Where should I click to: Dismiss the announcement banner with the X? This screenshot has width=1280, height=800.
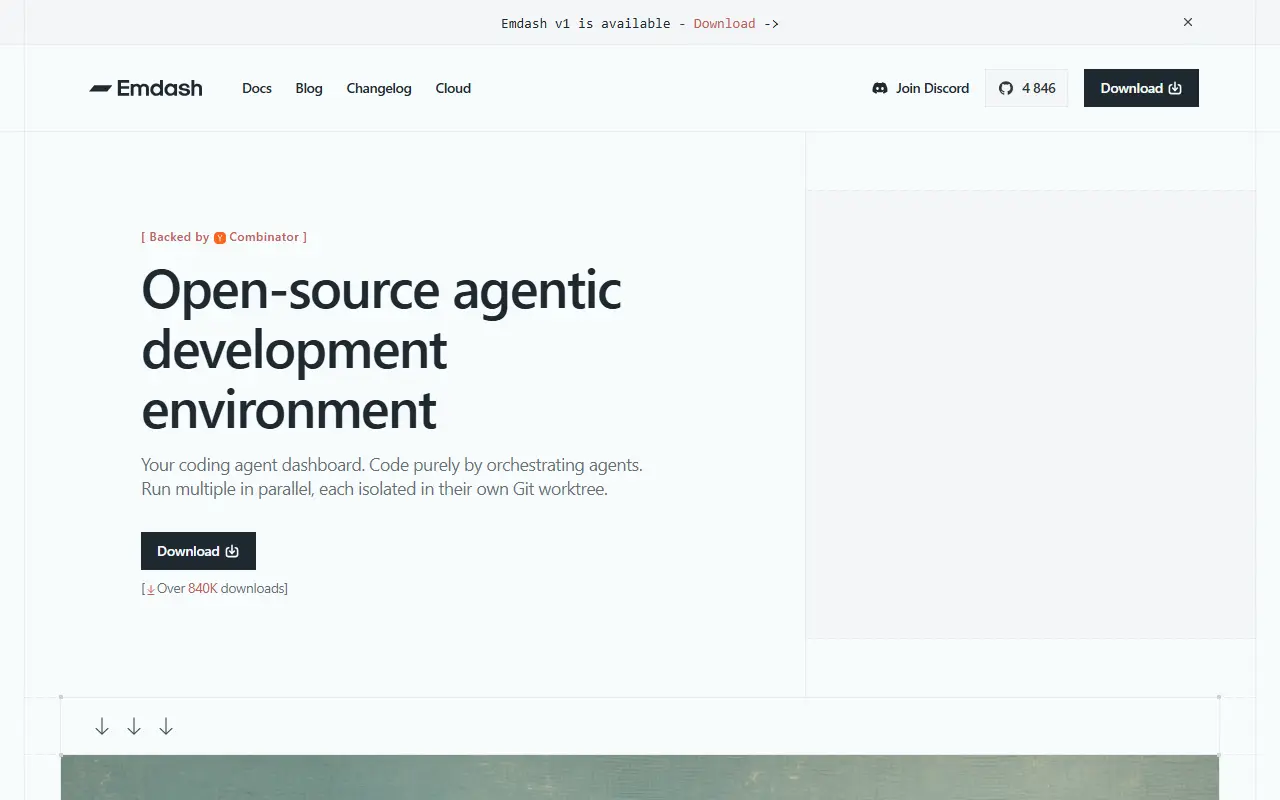pos(1188,22)
